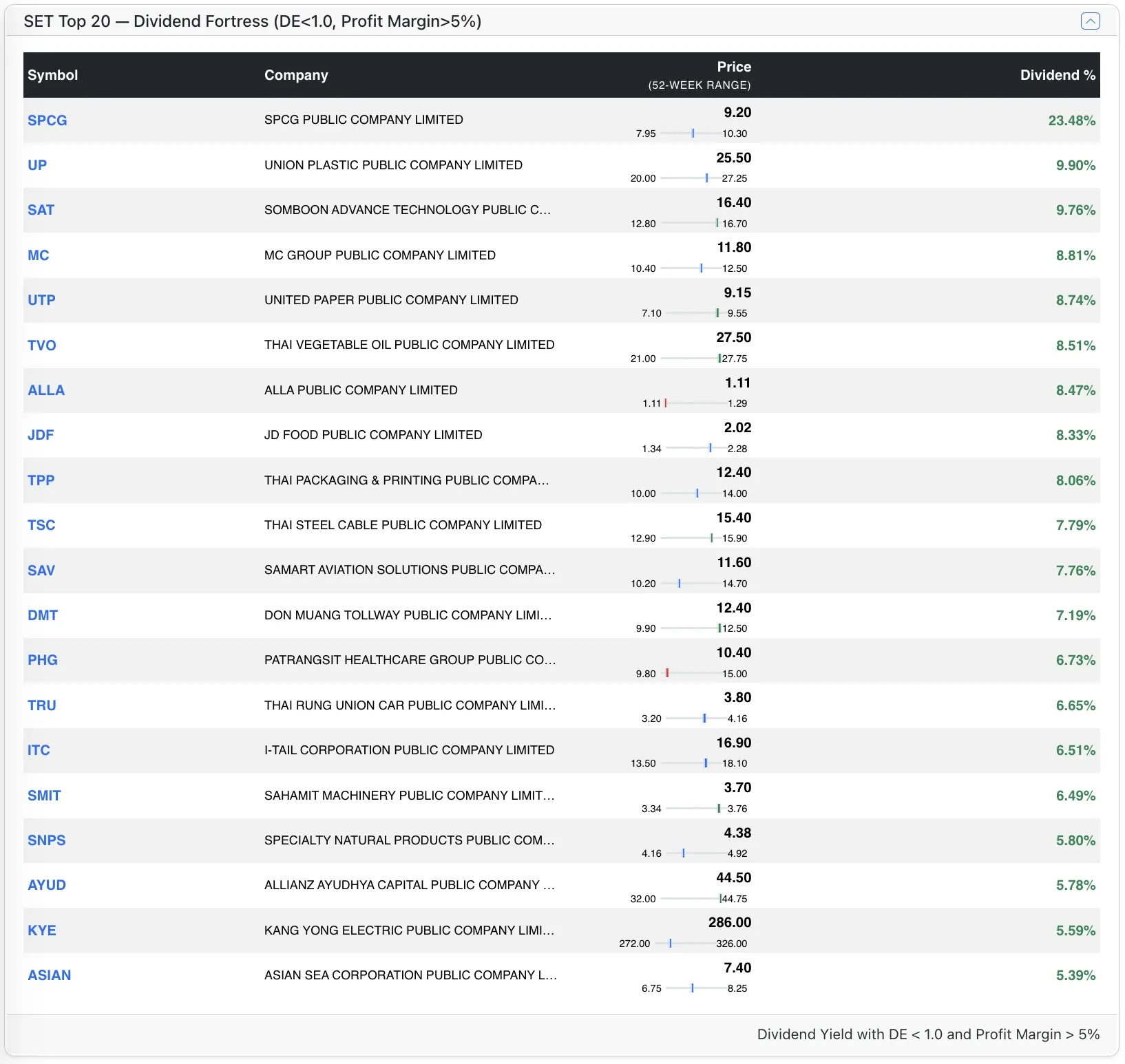Sort by Company column header
The height and width of the screenshot is (1064, 1125).
pyautogui.click(x=296, y=75)
